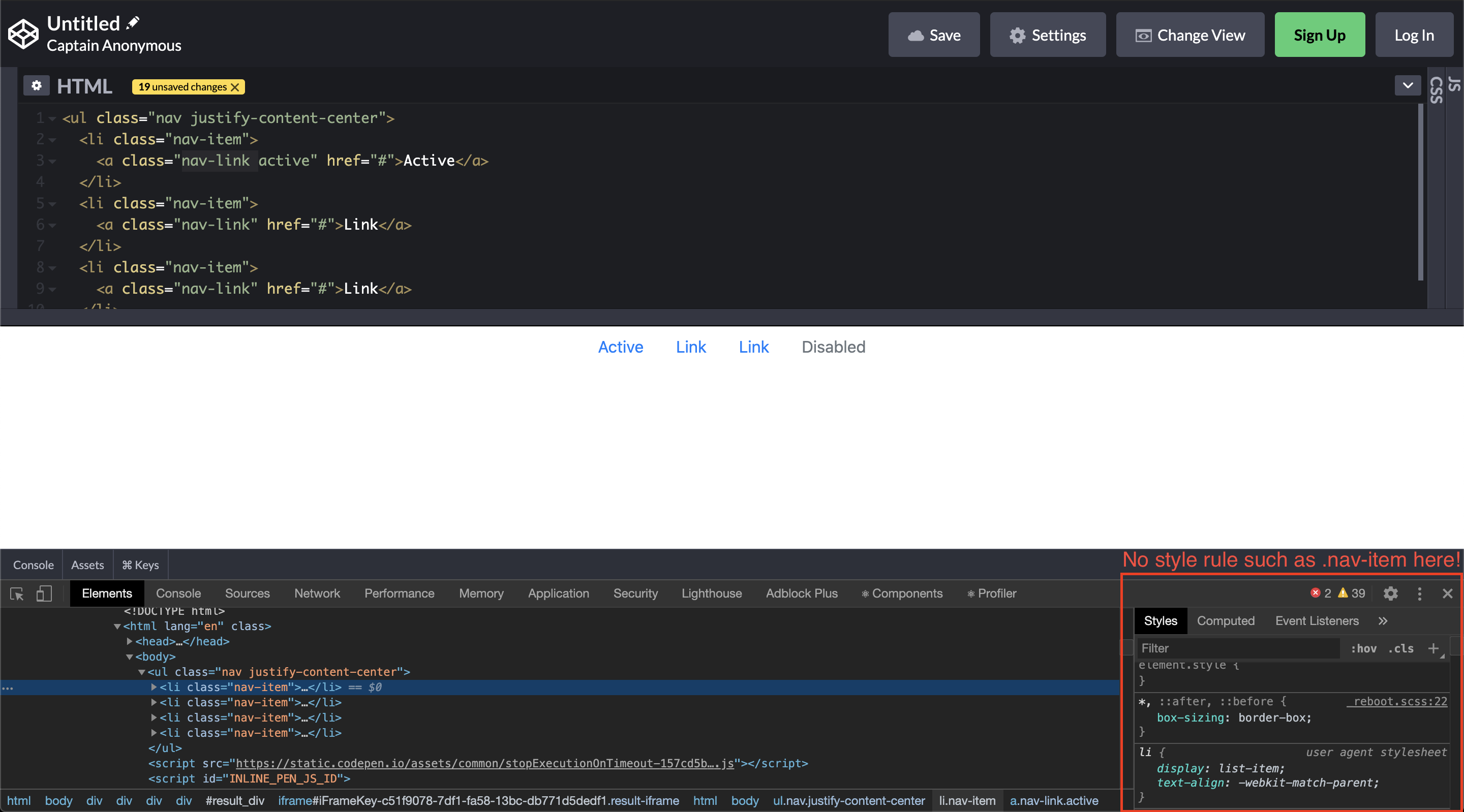This screenshot has height=812, width=1464.
Task: Open the CodePen Console panel
Action: click(33, 565)
